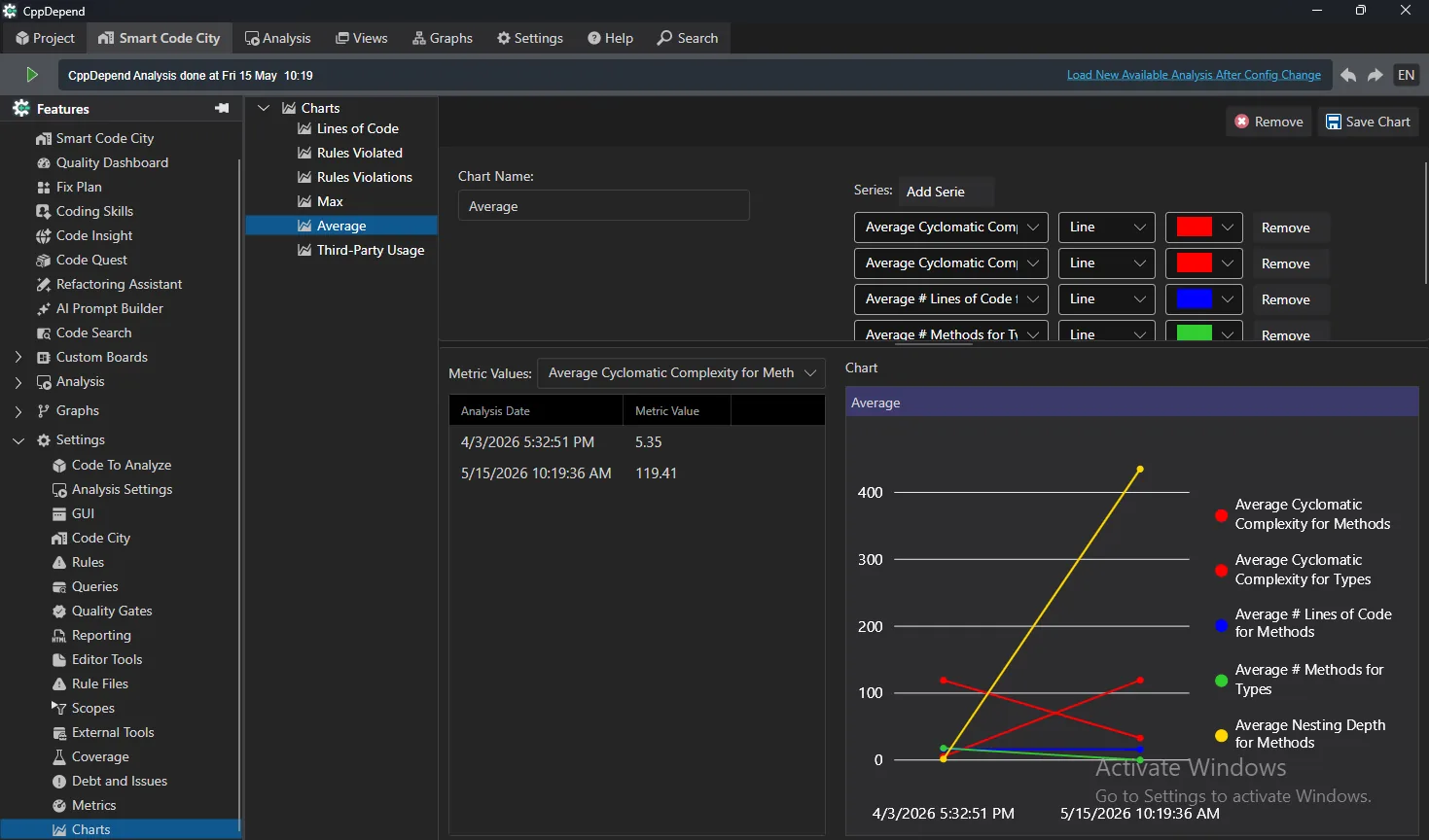Open the top Settings menu
Screen dimensions: 1429x840
529,38
